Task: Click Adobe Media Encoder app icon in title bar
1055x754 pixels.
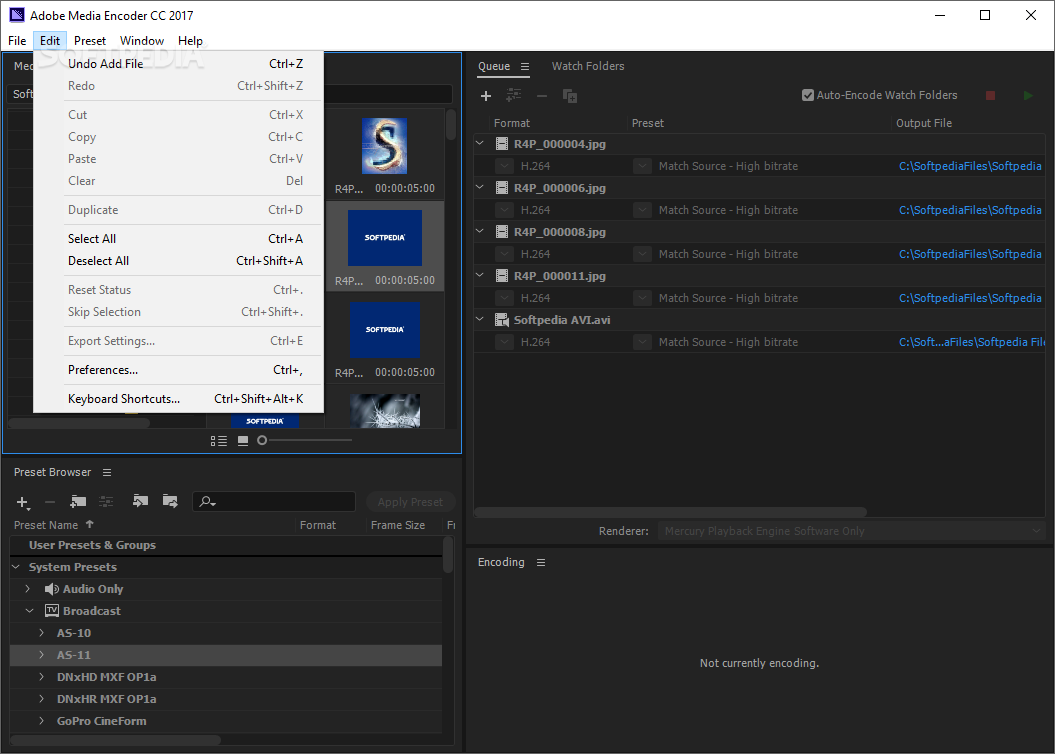Action: [x=17, y=15]
